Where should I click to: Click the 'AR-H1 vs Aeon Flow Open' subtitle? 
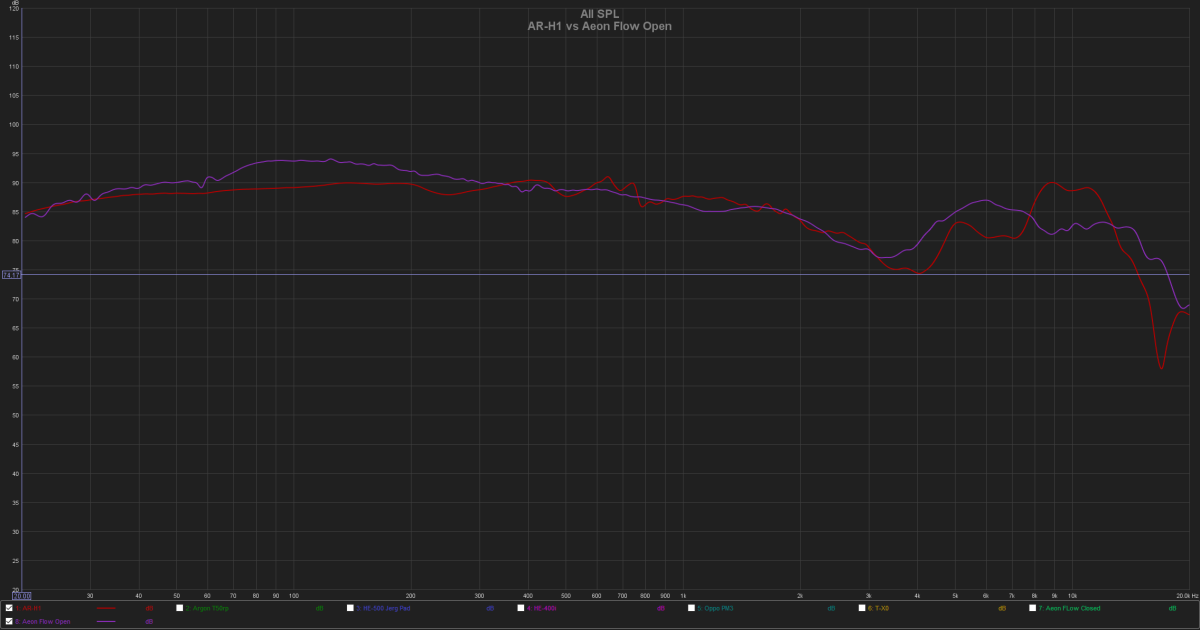coord(600,26)
